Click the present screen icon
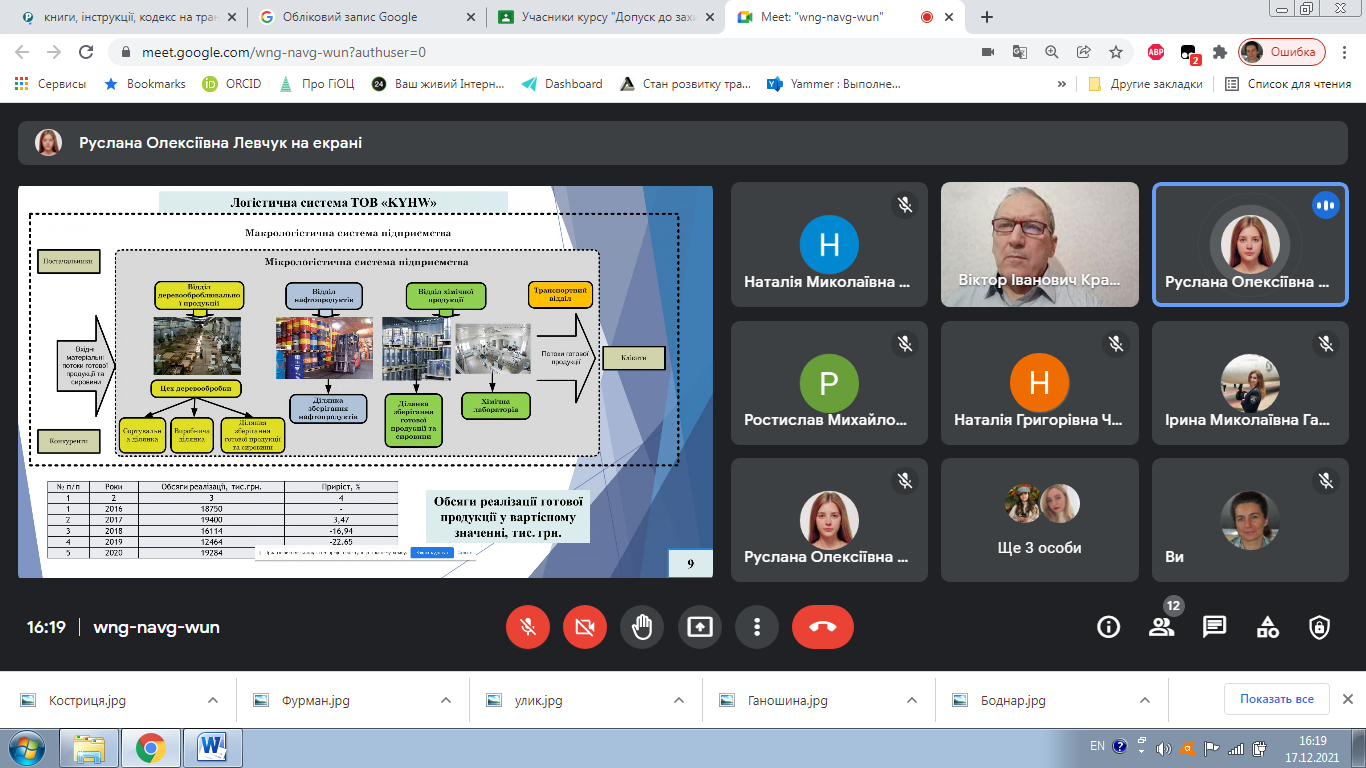 coord(699,627)
